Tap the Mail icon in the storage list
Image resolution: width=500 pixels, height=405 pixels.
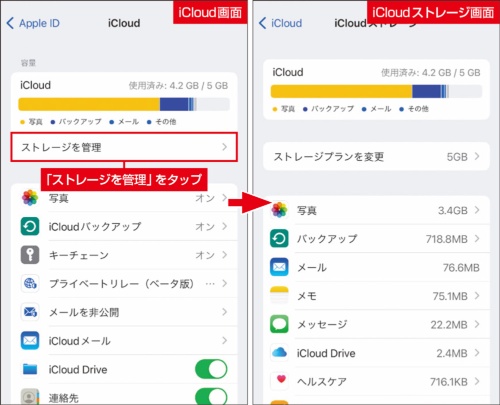[279, 267]
